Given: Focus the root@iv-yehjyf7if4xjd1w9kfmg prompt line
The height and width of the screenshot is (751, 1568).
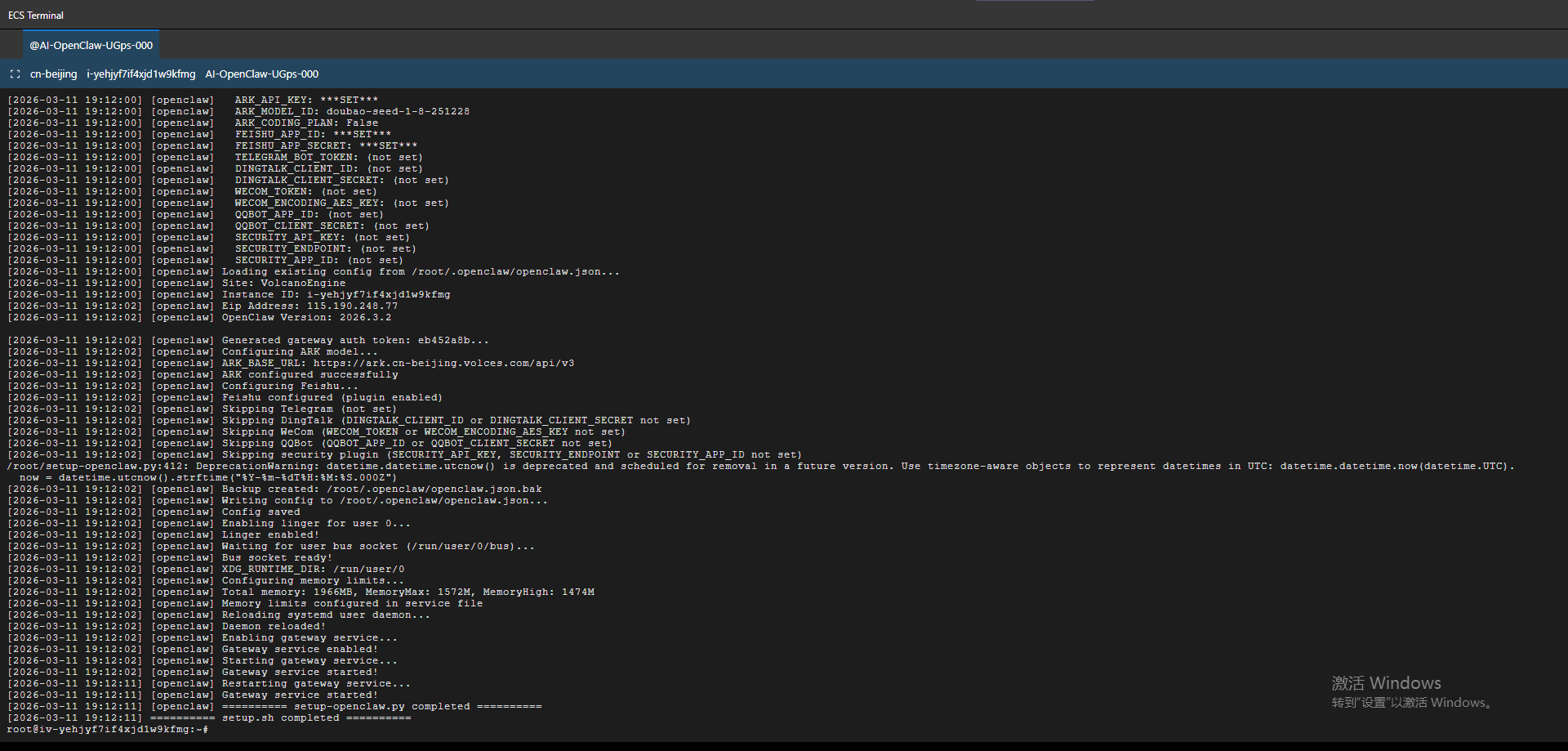Looking at the screenshot, I should [108, 730].
